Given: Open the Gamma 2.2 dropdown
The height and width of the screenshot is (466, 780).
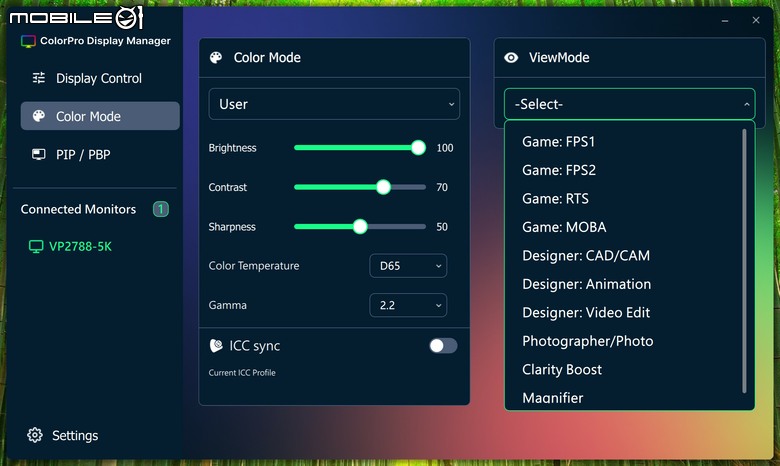Looking at the screenshot, I should coord(408,305).
